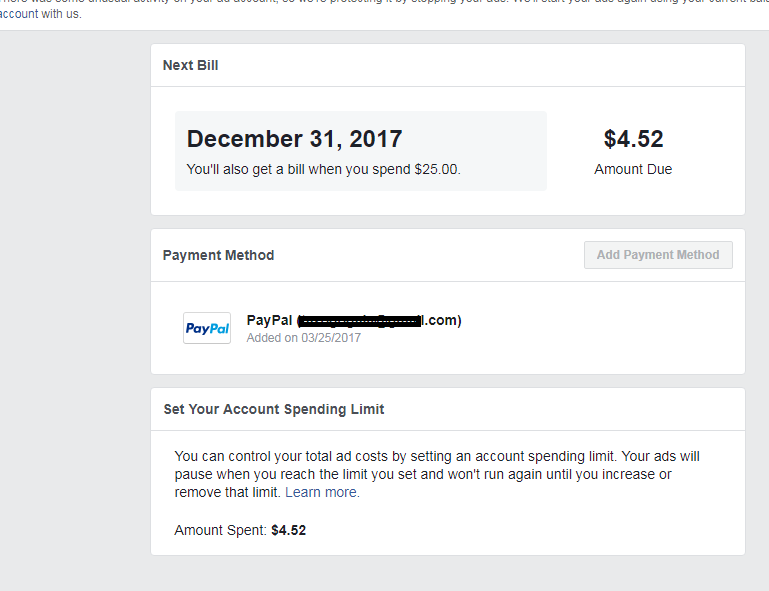
Task: Click the PayPal logo icon
Action: 207,328
